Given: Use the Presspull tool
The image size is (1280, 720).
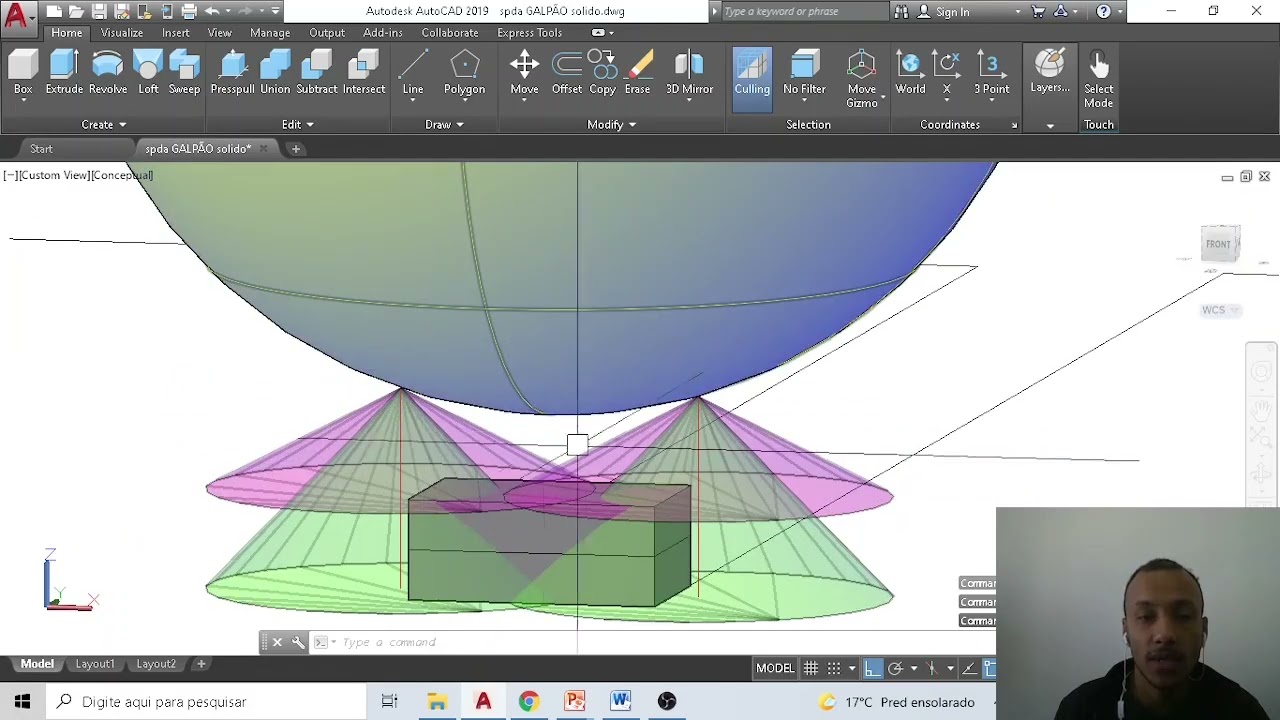Looking at the screenshot, I should (x=232, y=74).
